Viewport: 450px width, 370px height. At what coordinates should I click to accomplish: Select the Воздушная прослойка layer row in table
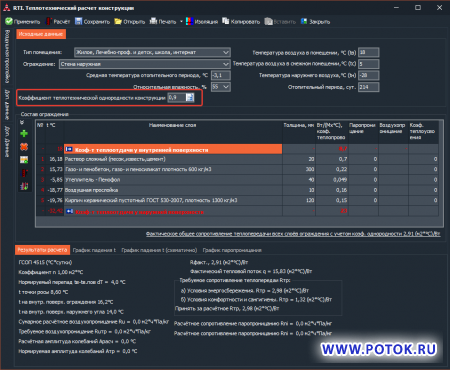click(237, 190)
